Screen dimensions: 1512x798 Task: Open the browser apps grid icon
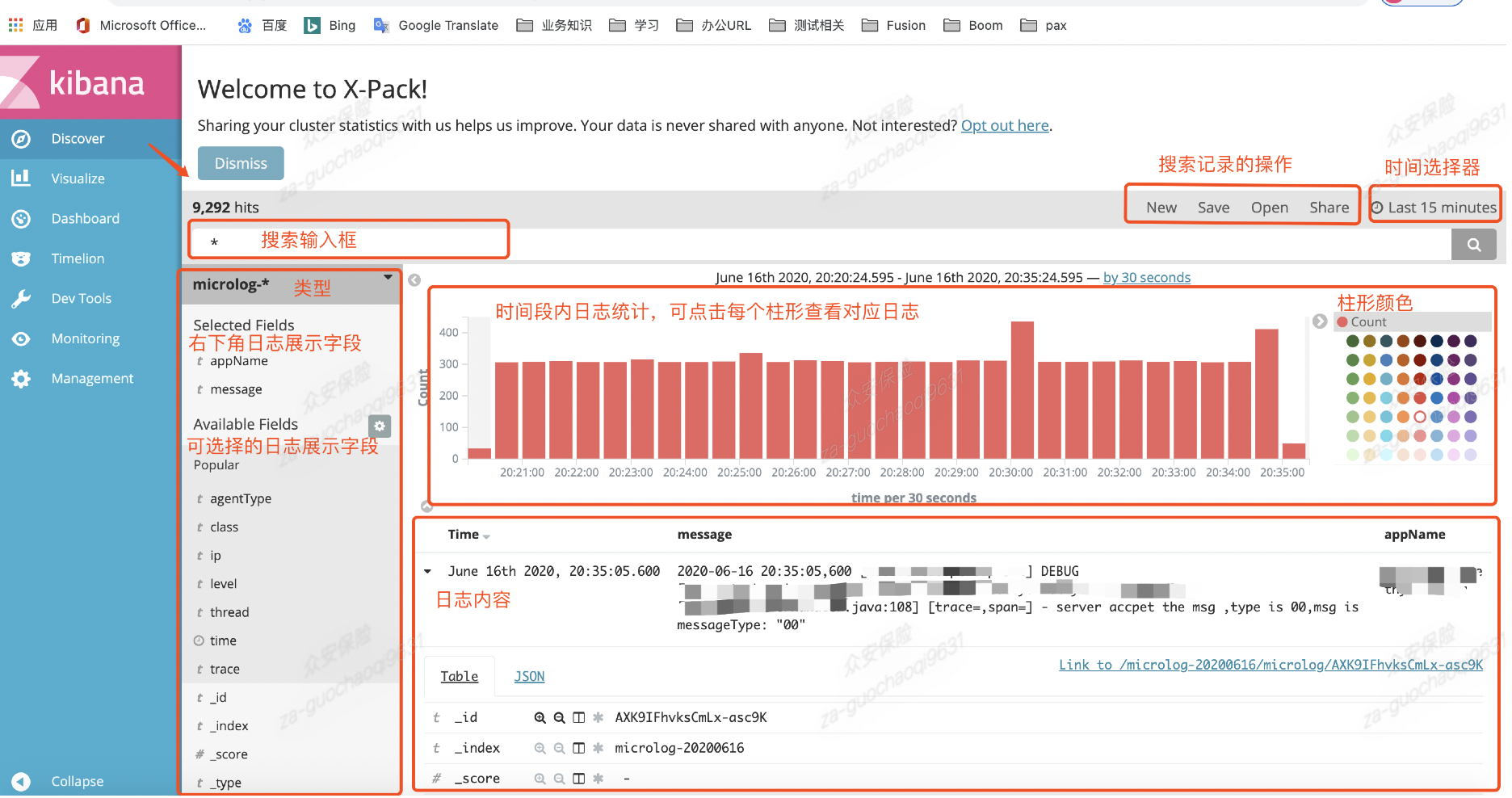[15, 25]
